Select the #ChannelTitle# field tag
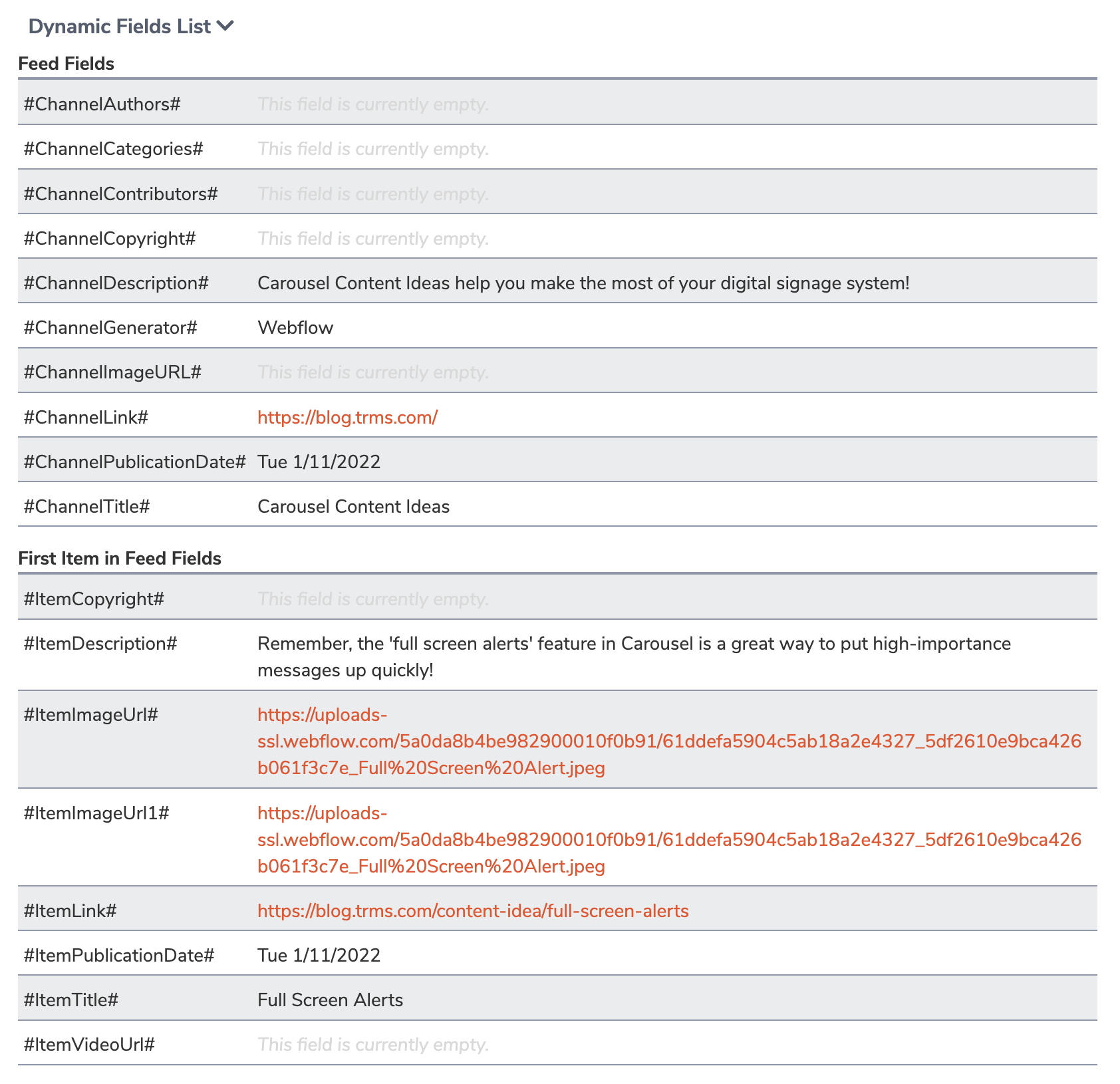The height and width of the screenshot is (1084, 1120). click(x=86, y=507)
